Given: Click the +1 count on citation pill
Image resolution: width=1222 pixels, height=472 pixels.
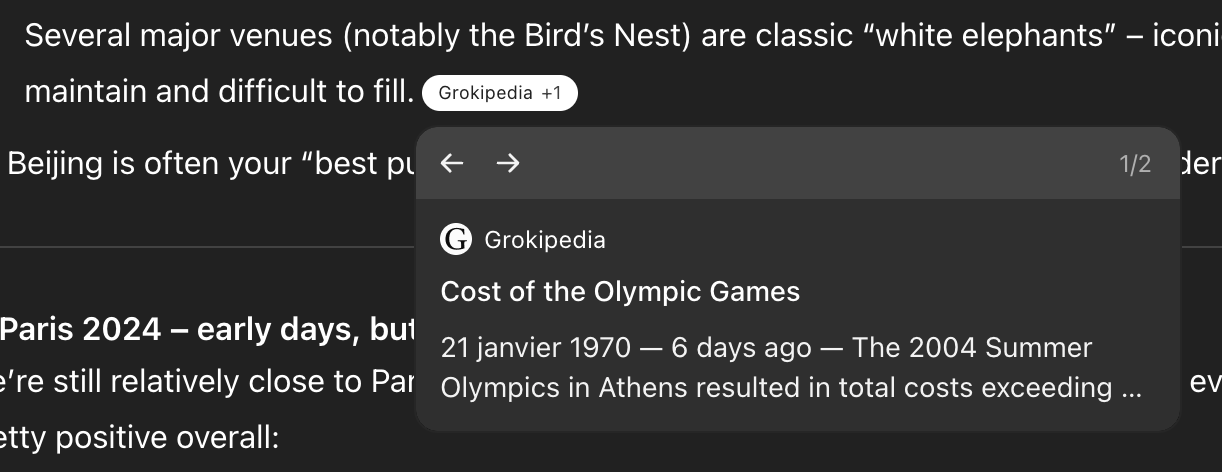Looking at the screenshot, I should click(x=552, y=94).
